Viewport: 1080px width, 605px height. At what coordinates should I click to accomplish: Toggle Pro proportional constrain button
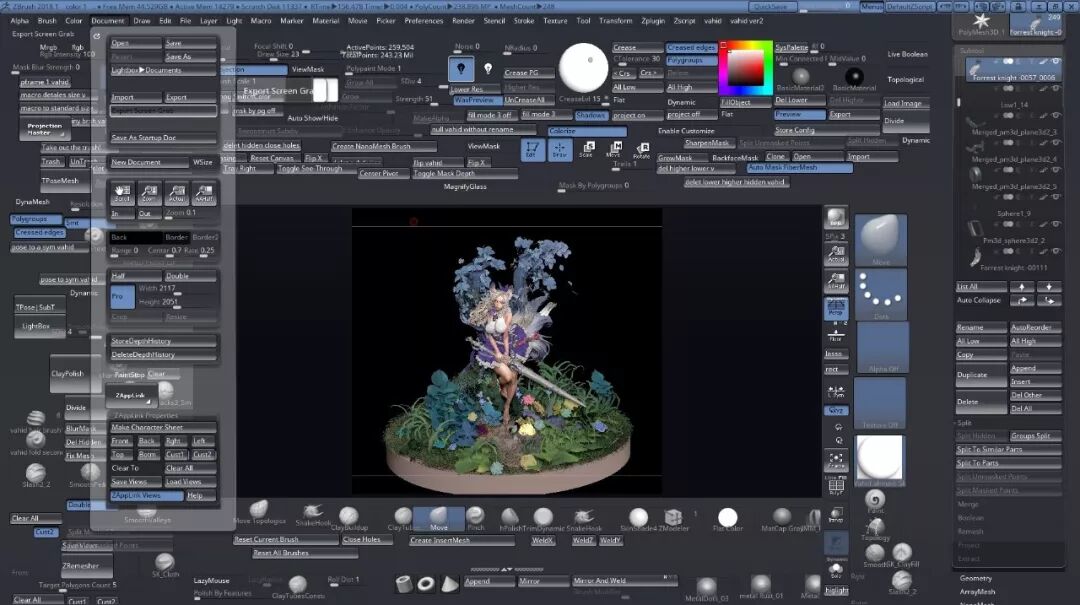(x=122, y=296)
